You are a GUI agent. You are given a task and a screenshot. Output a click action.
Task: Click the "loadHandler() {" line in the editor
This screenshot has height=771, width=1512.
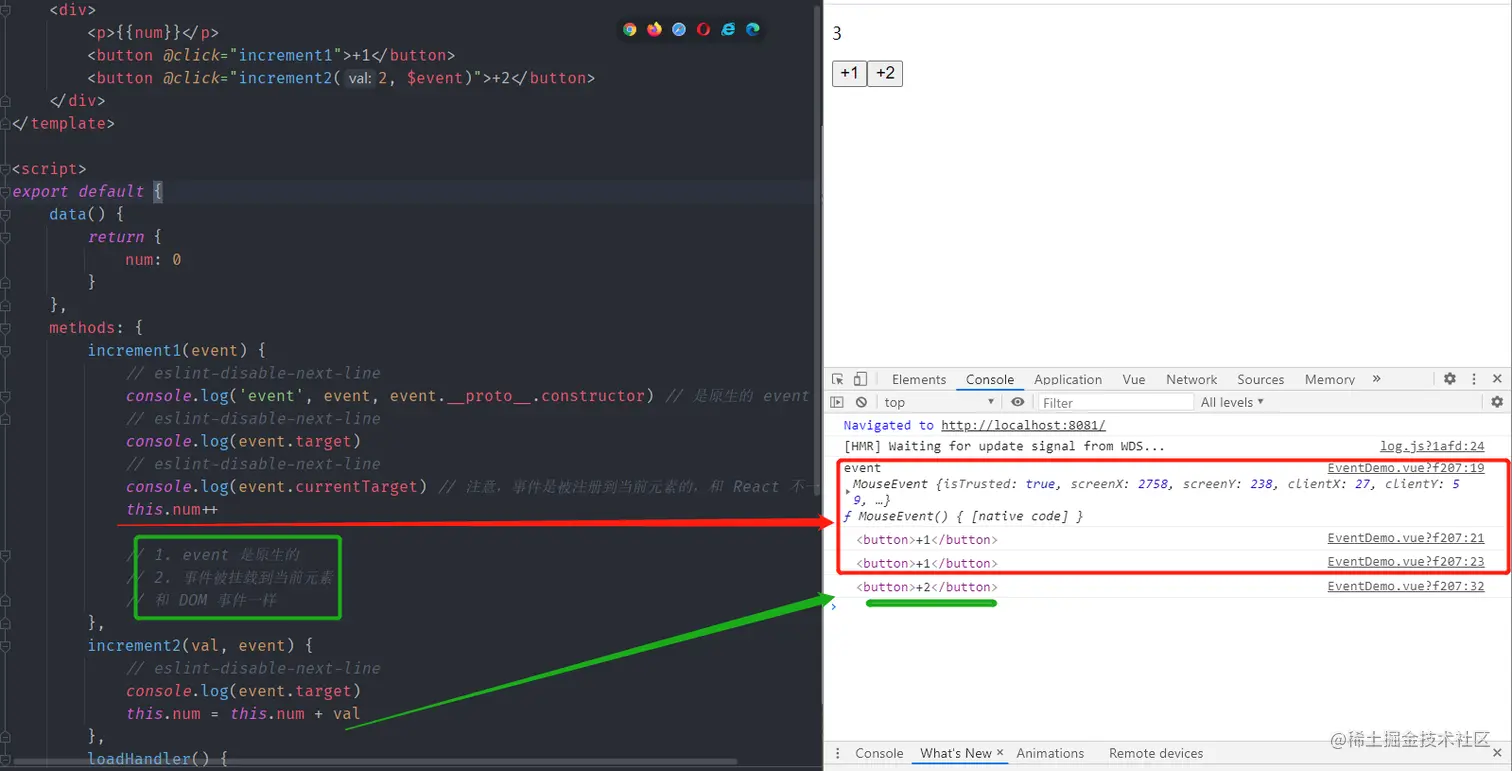pyautogui.click(x=158, y=759)
